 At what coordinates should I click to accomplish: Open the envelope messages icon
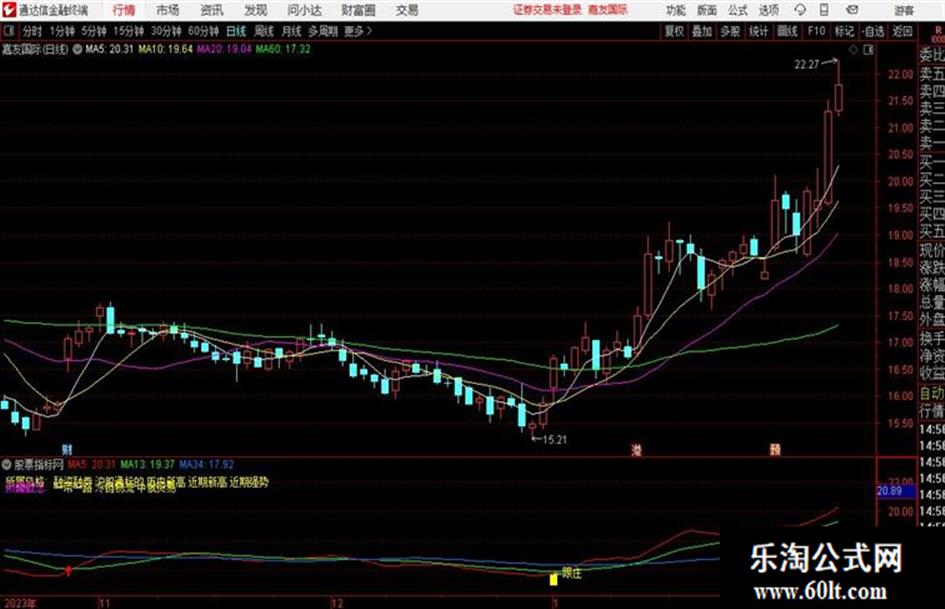tap(852, 10)
